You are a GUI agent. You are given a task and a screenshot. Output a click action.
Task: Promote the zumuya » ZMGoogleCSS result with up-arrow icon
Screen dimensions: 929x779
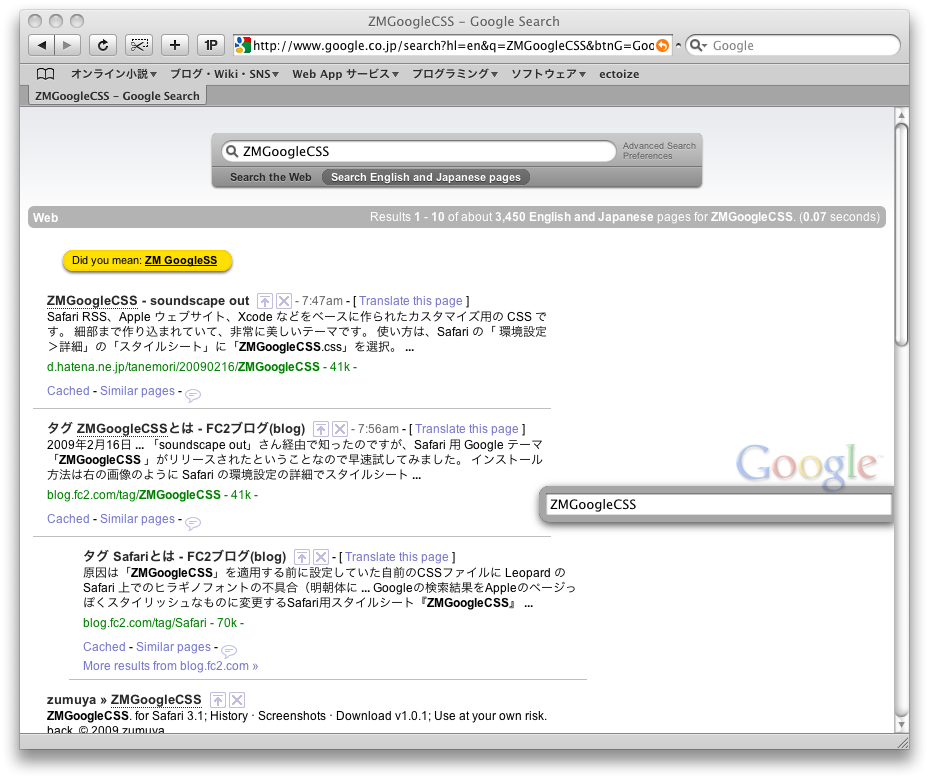tap(218, 700)
